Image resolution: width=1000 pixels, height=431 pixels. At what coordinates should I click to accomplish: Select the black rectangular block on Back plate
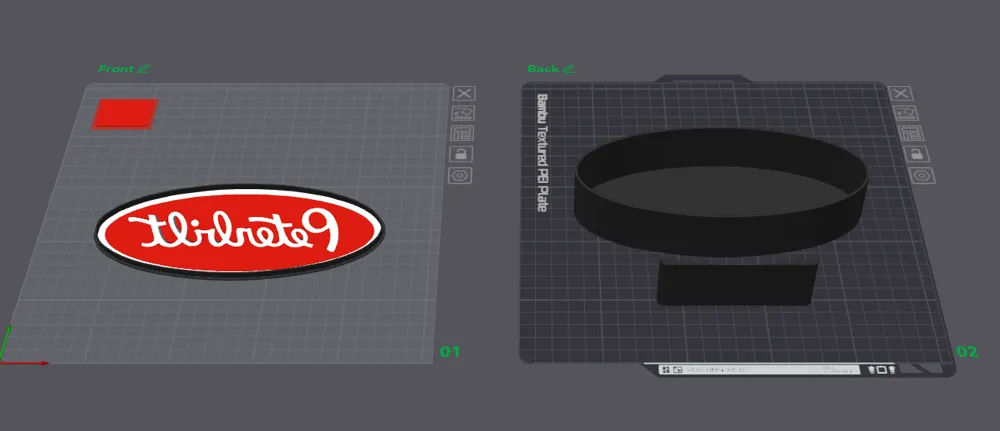point(737,284)
